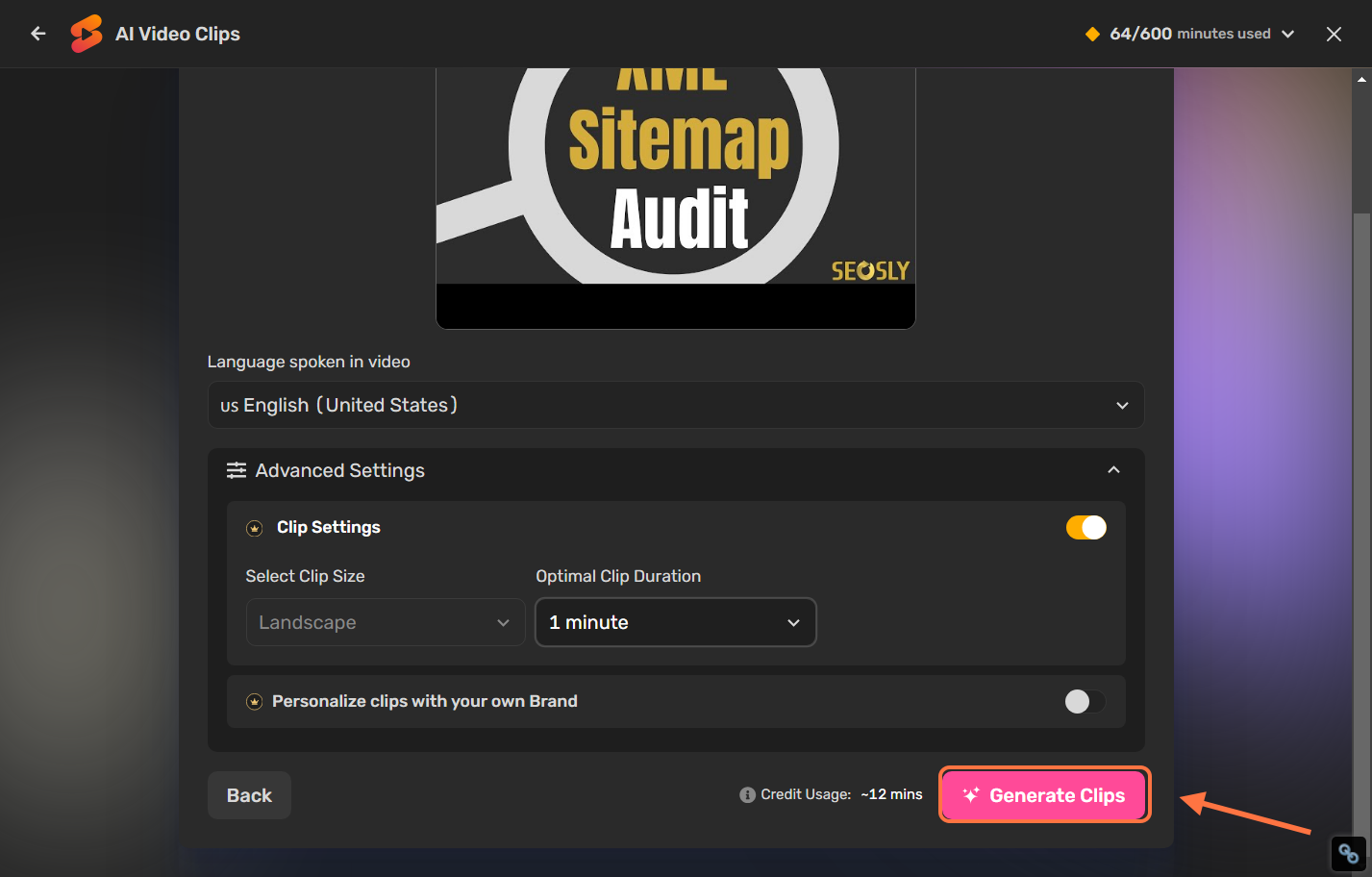Click the '64/600 minutes used' text

pos(1190,34)
